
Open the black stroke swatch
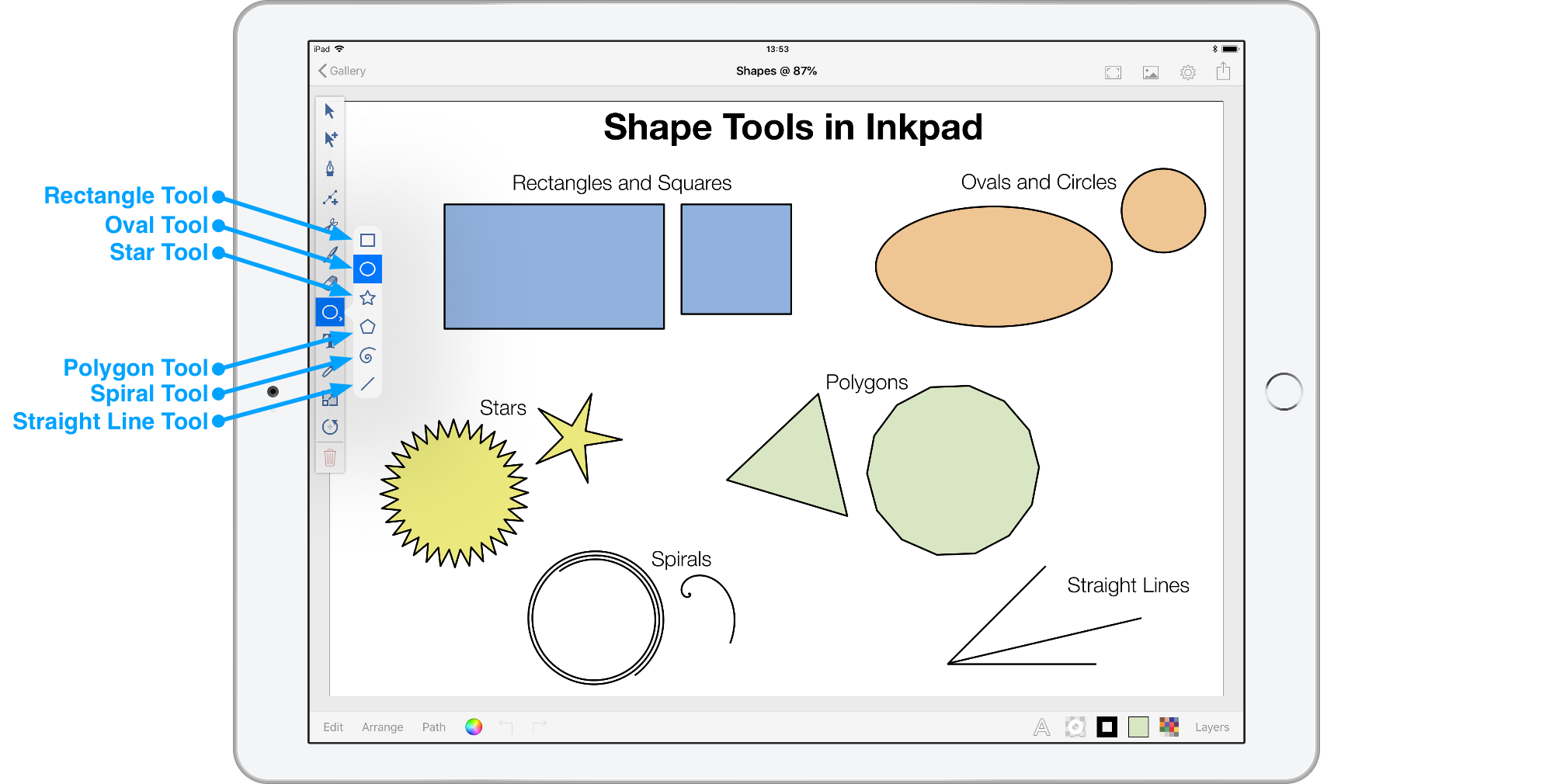(x=1107, y=727)
